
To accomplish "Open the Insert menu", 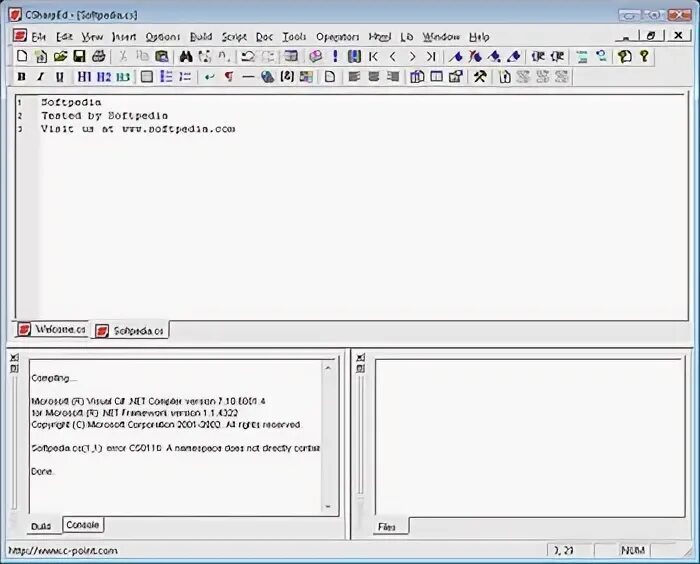I will (124, 37).
